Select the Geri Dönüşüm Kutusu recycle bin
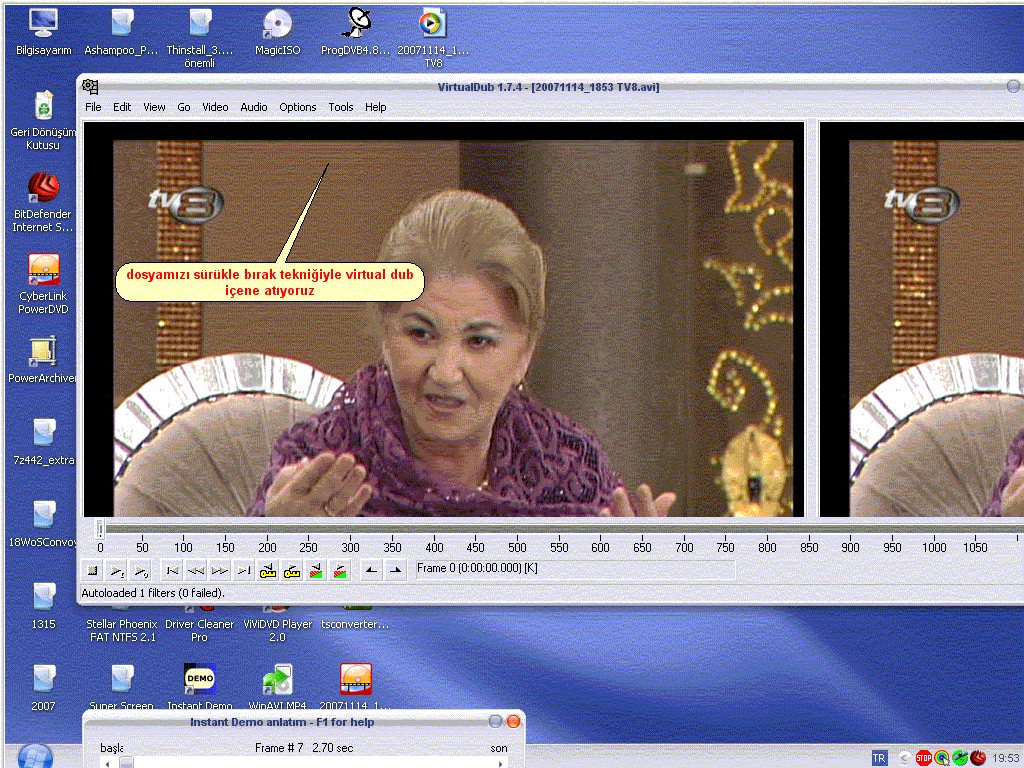 coord(43,120)
